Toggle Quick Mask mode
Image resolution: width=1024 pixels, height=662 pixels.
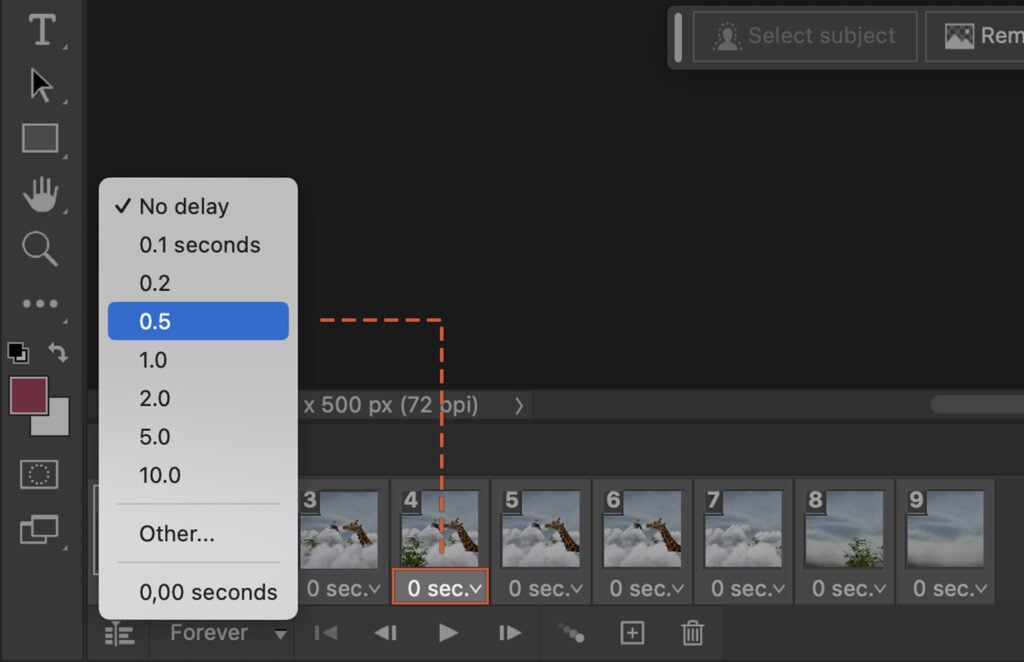[x=41, y=474]
